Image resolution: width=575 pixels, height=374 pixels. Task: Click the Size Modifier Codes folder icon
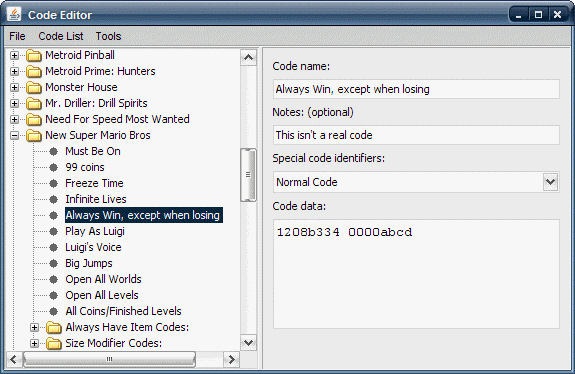[54, 343]
